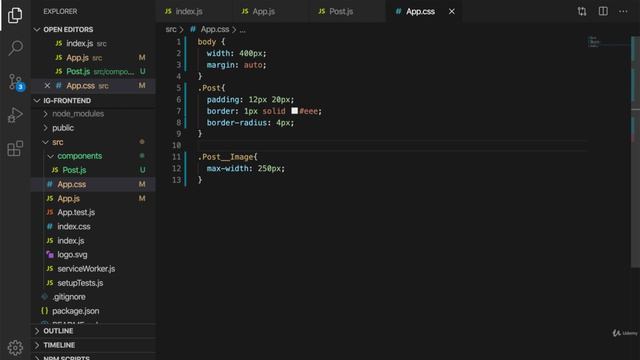
Task: Open the Manage gear settings icon
Action: [x=15, y=347]
